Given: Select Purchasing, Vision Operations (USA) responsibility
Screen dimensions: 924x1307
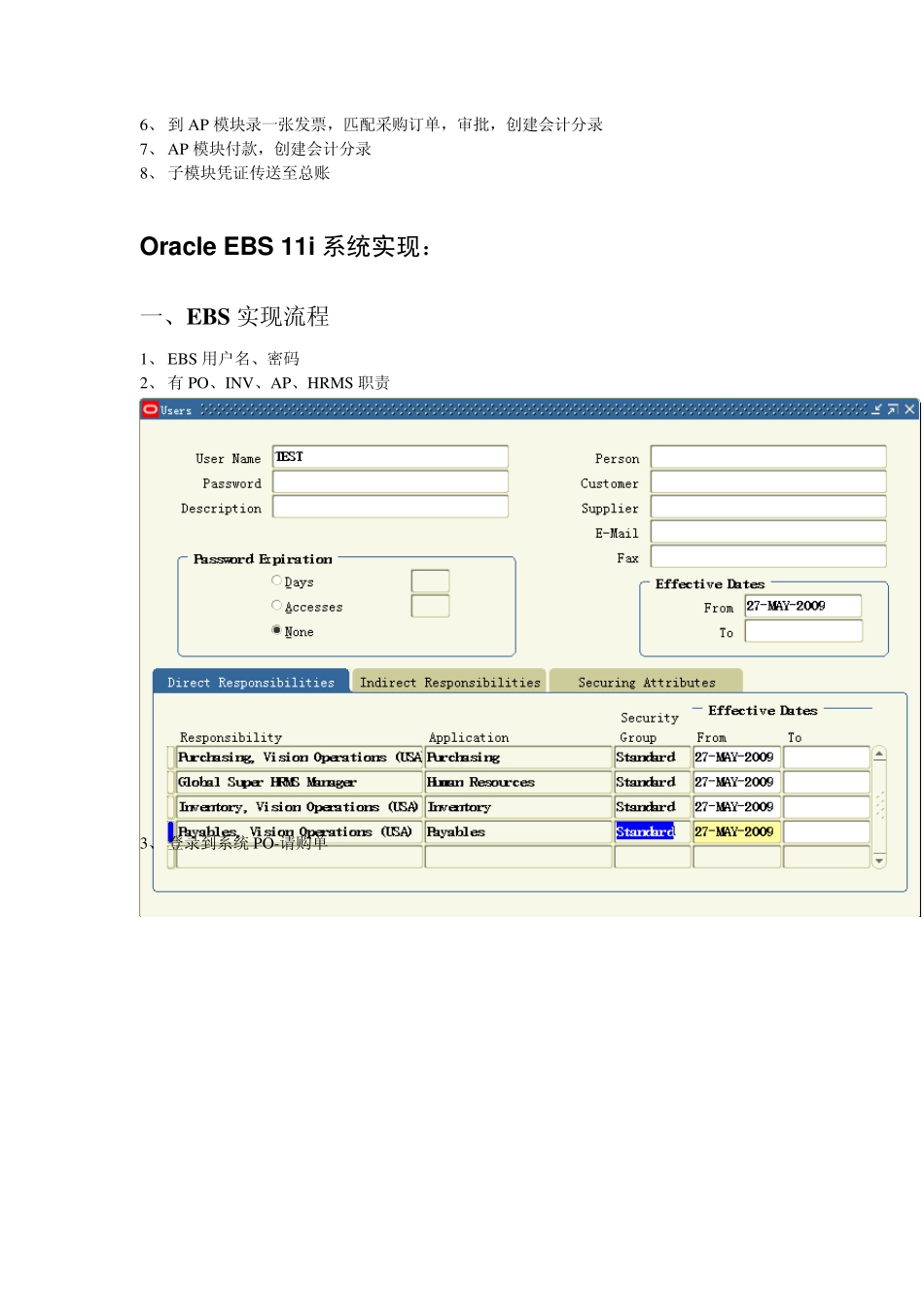Looking at the screenshot, I should tap(300, 758).
